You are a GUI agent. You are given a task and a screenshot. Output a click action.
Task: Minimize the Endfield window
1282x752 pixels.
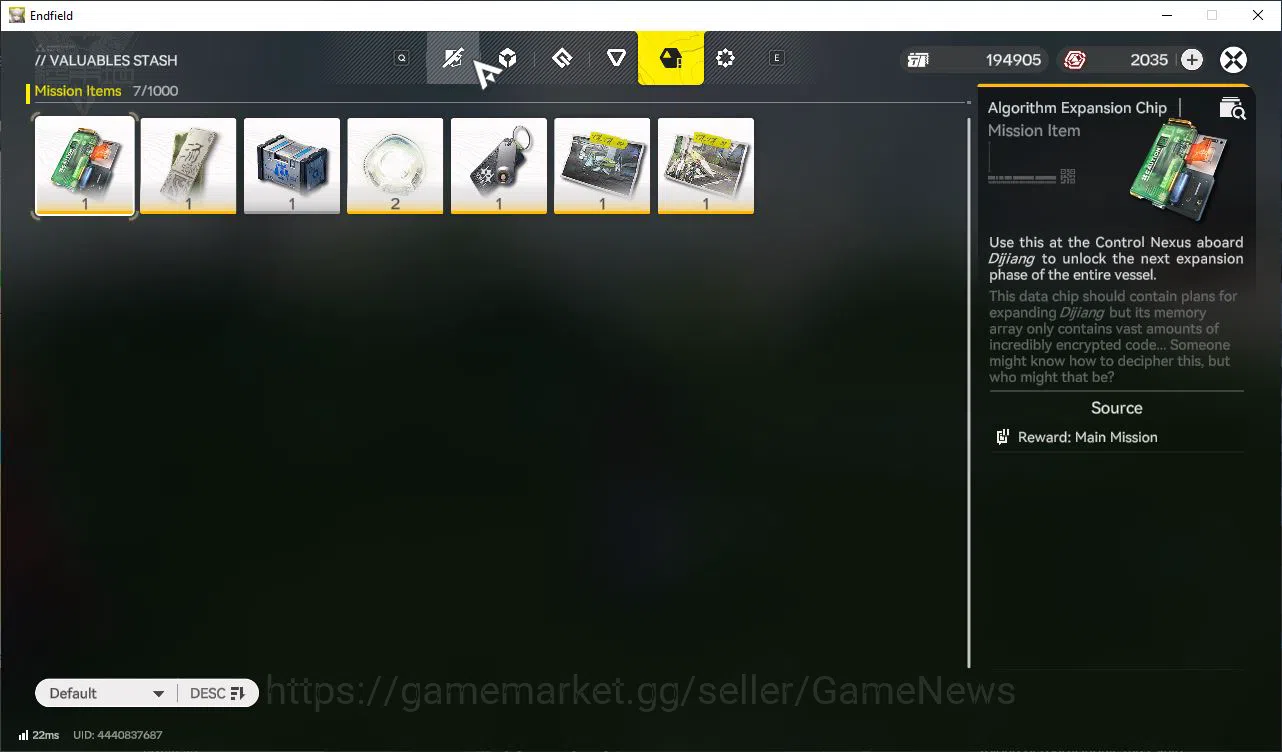point(1166,15)
